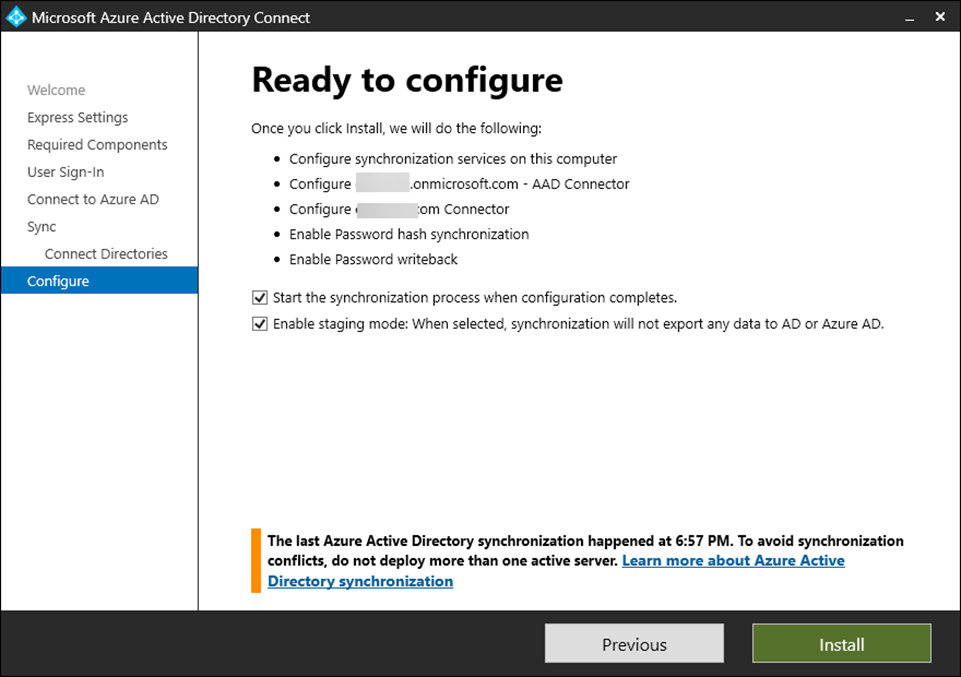The image size is (961, 677).
Task: Select the highlighted Configure step
Action: click(58, 281)
